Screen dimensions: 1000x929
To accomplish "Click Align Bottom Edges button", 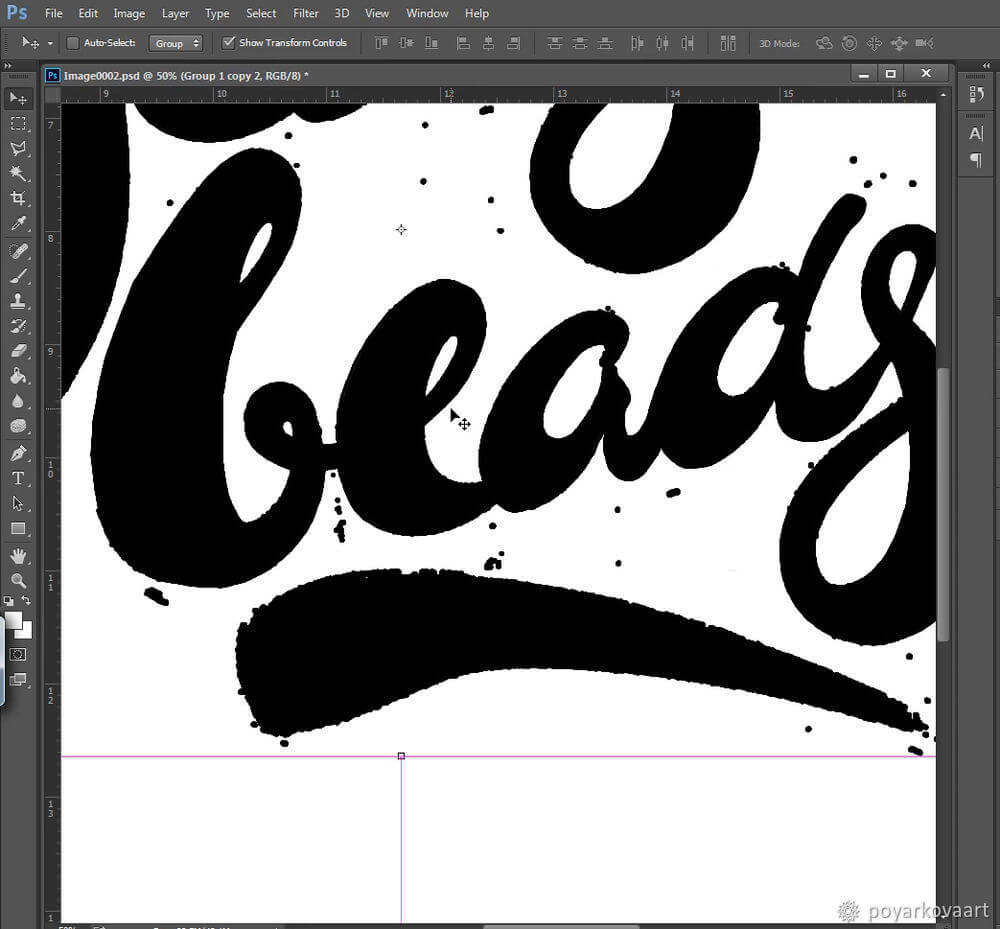I will click(432, 43).
